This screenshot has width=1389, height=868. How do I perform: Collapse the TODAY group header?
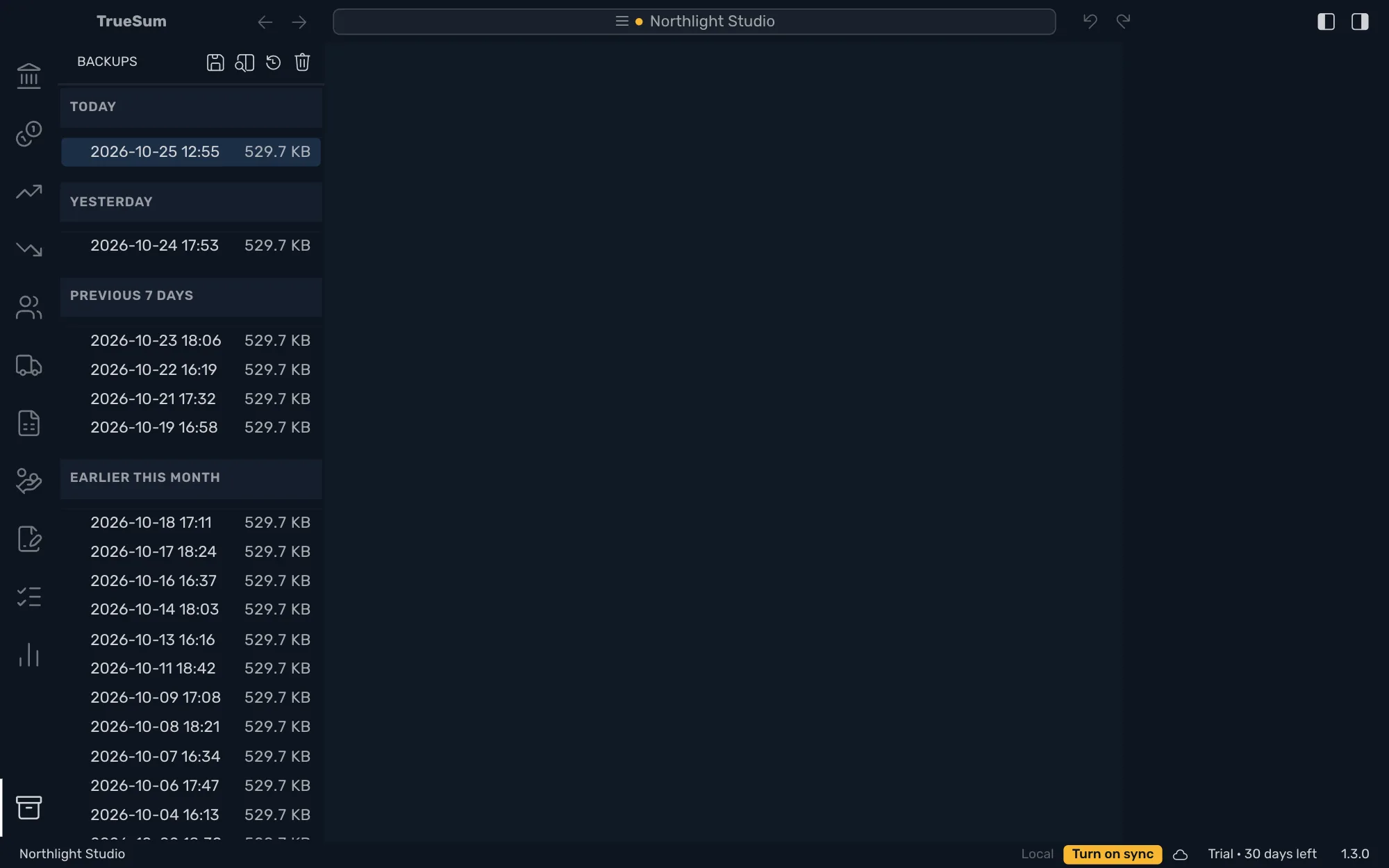pos(191,107)
